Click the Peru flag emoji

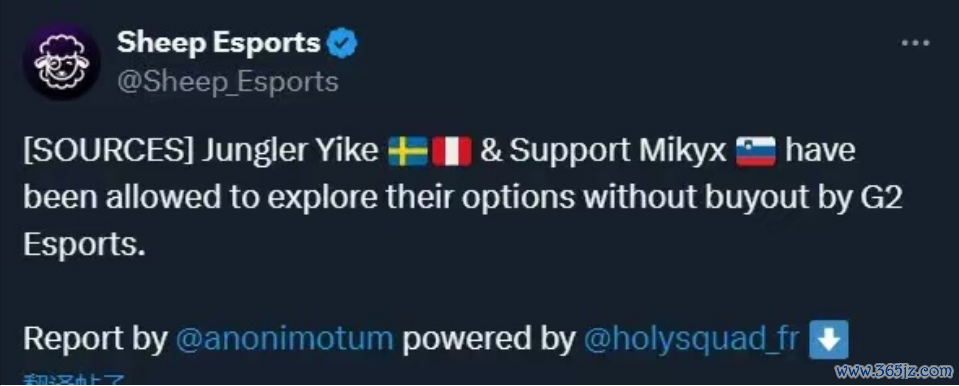(452, 152)
